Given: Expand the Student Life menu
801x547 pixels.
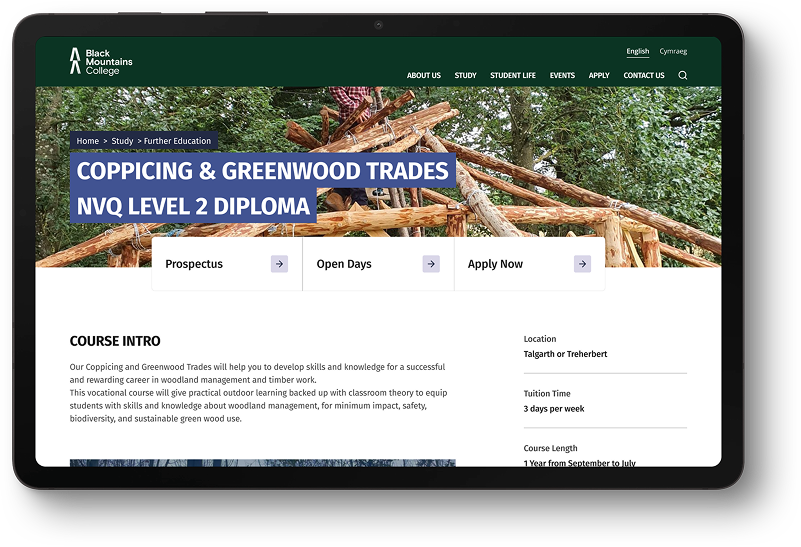Looking at the screenshot, I should coord(513,76).
